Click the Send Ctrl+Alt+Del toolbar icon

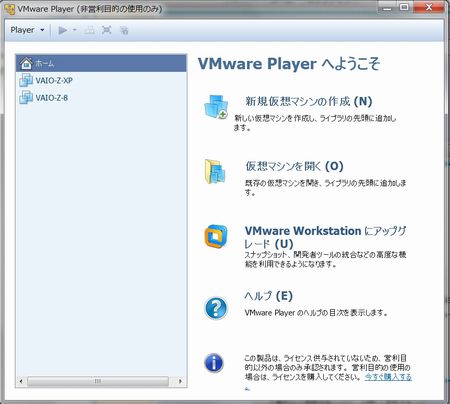tap(89, 30)
